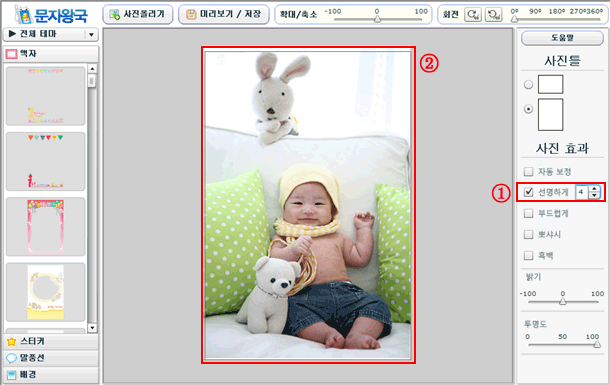Click the 도움말 help button
The width and height of the screenshot is (610, 385).
[x=562, y=38]
